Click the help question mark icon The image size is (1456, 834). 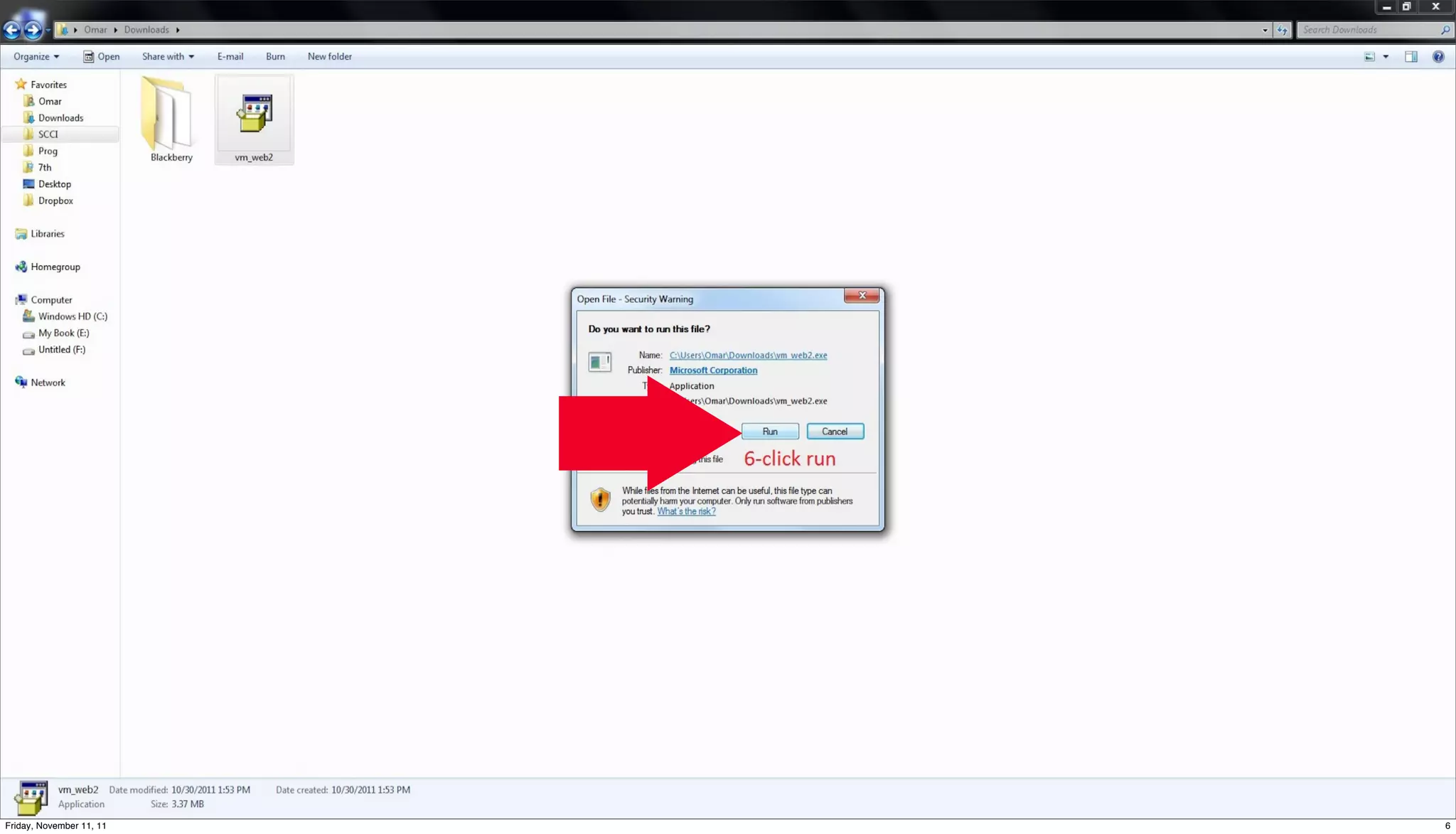1438,57
